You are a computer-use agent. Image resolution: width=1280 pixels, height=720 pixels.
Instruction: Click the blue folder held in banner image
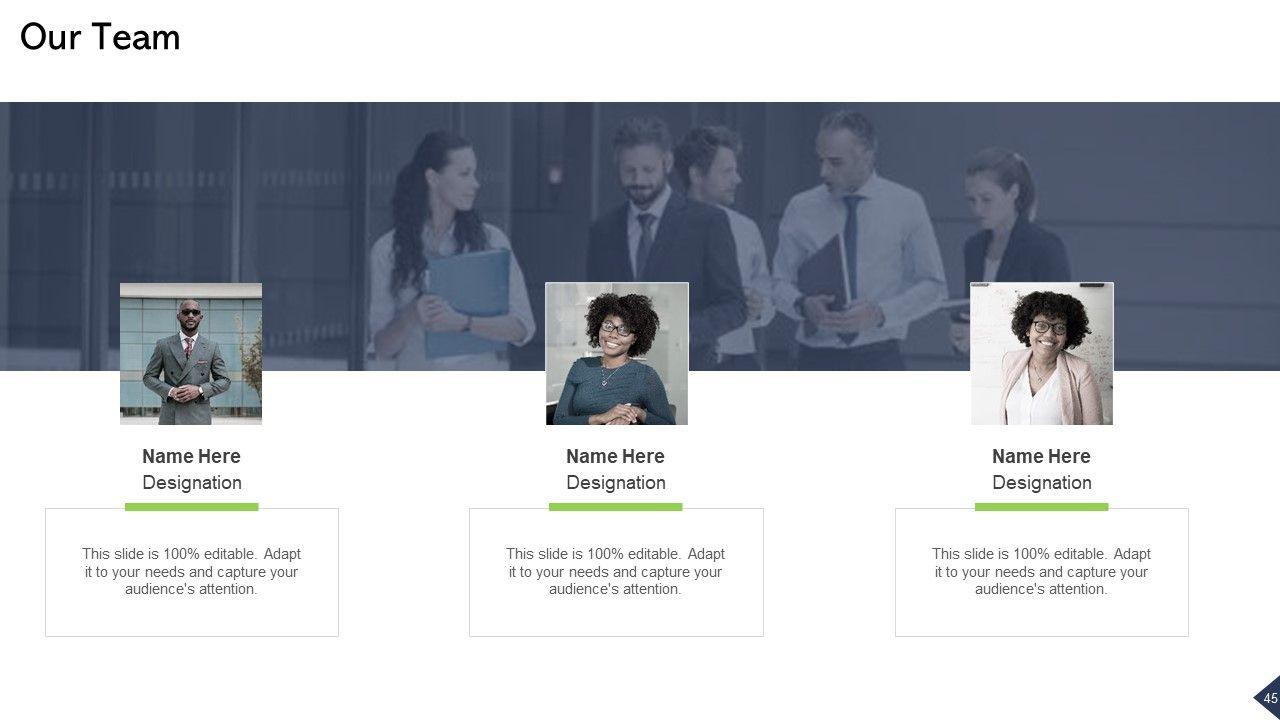click(468, 300)
